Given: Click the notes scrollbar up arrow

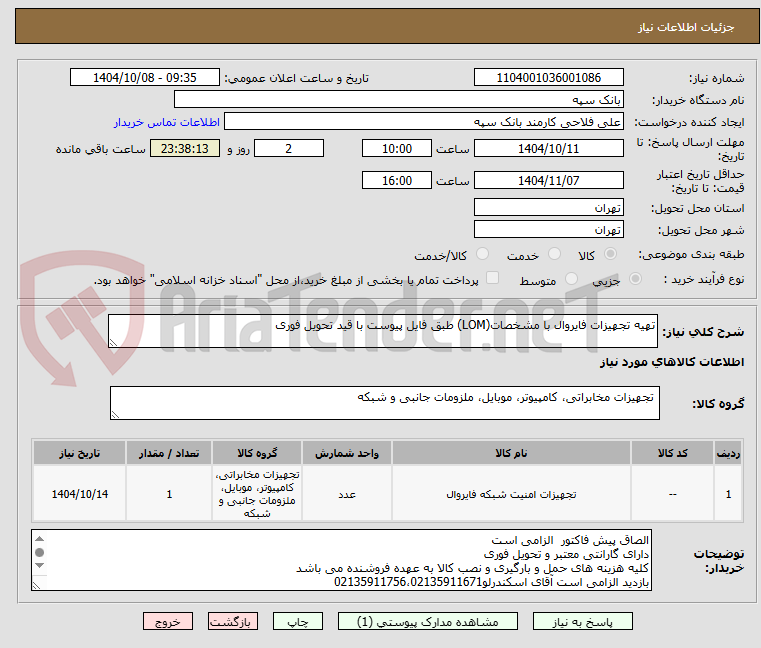Looking at the screenshot, I should click(40, 539).
